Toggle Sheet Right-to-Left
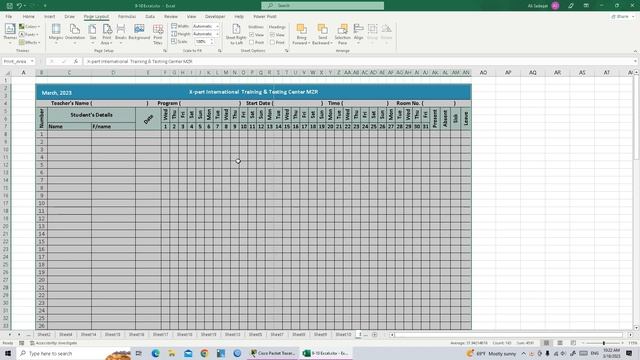640x360 pixels. [236, 34]
